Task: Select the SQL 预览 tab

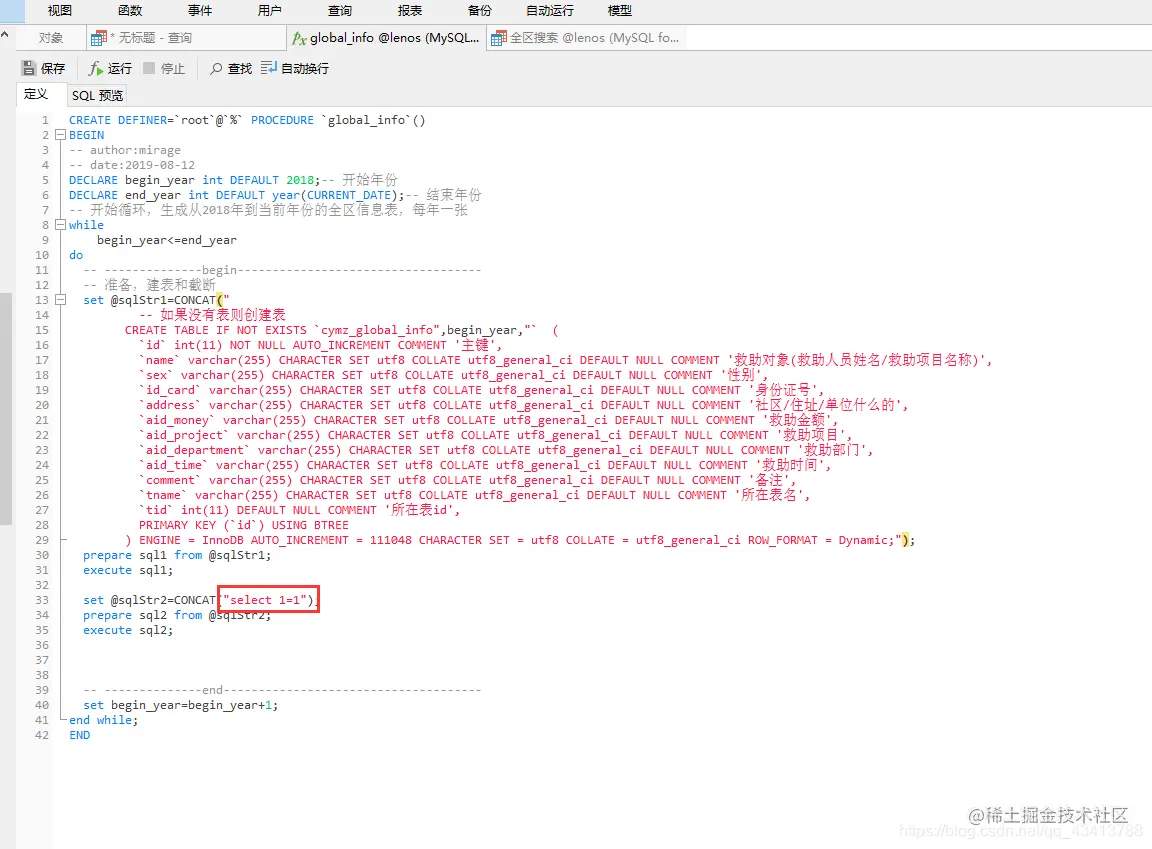Action: point(97,95)
